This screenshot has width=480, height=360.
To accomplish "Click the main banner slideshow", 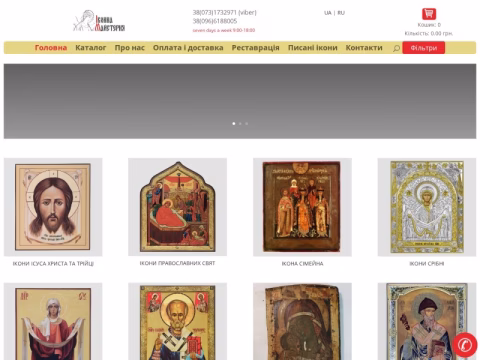I will [x=240, y=101].
